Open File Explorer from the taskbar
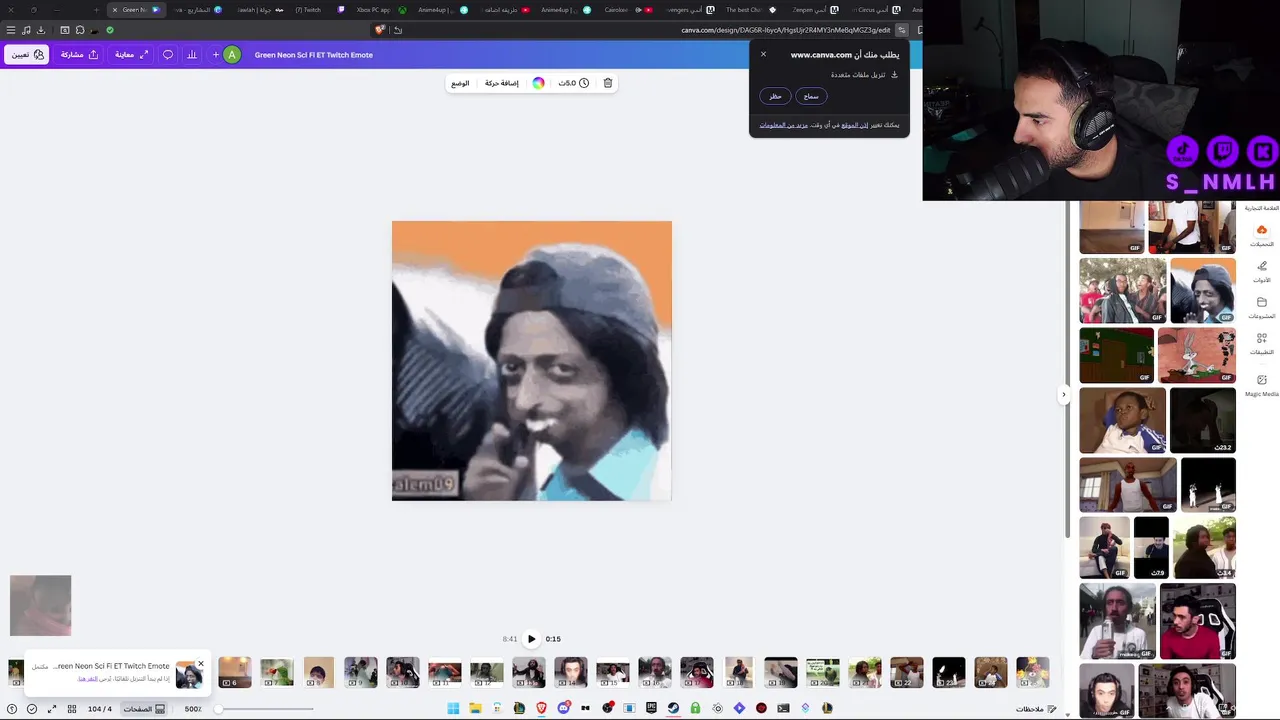1280x720 pixels. coord(475,708)
